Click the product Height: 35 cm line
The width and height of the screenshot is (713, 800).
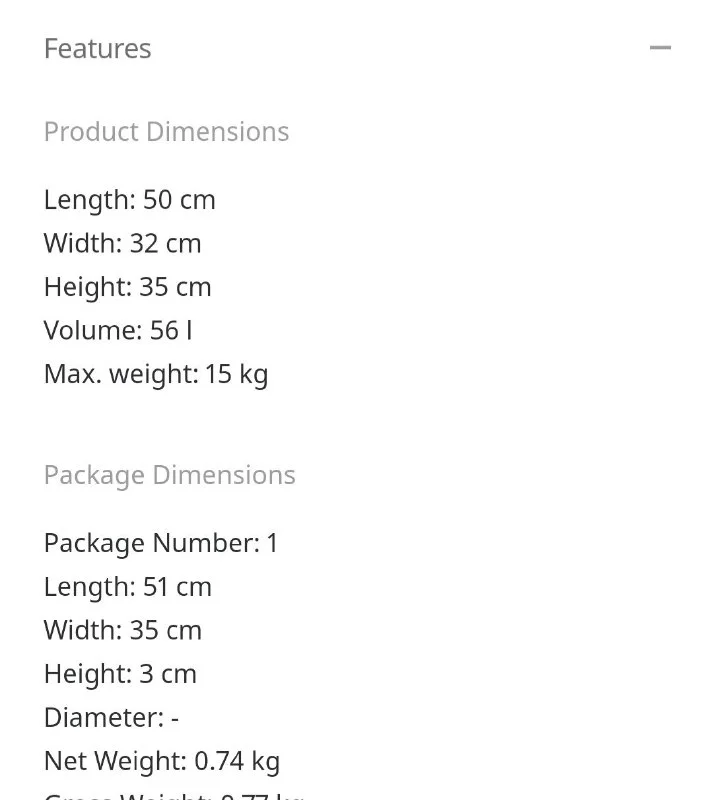tap(127, 288)
